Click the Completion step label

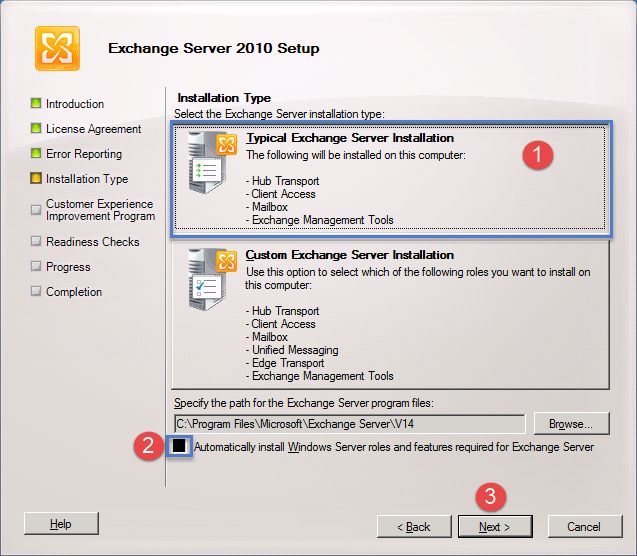[74, 292]
